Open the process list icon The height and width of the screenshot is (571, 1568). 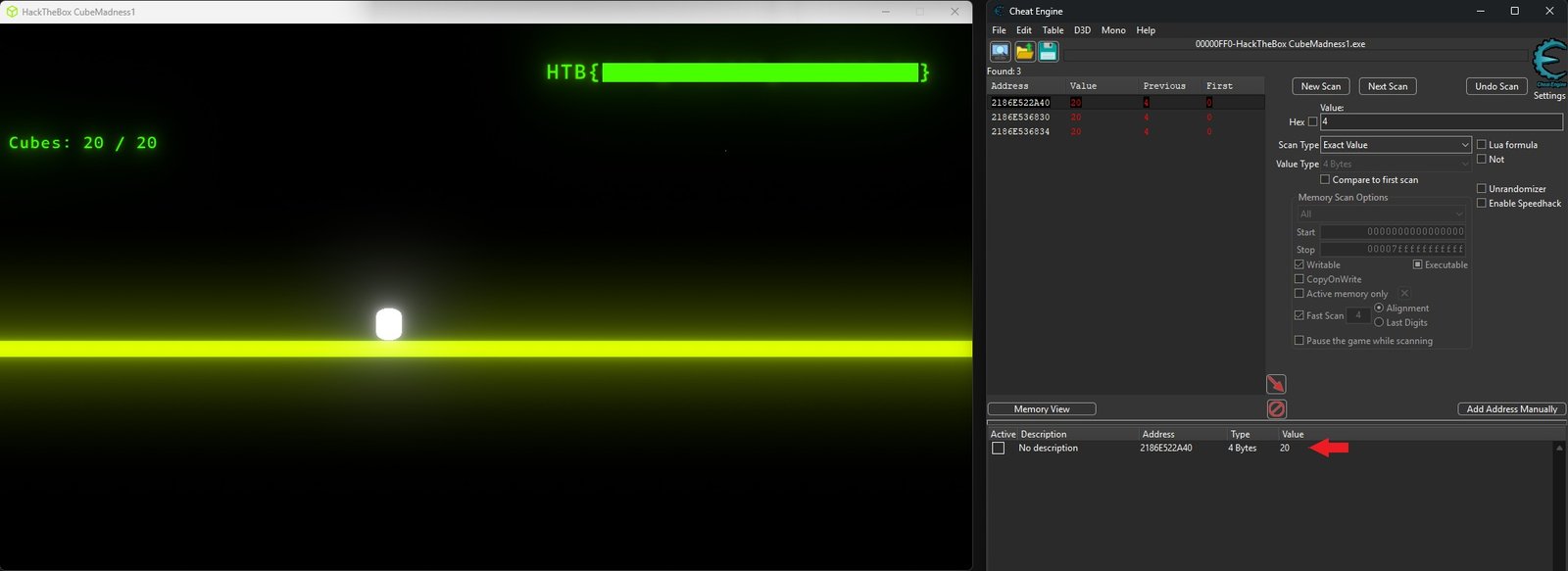(x=1000, y=52)
